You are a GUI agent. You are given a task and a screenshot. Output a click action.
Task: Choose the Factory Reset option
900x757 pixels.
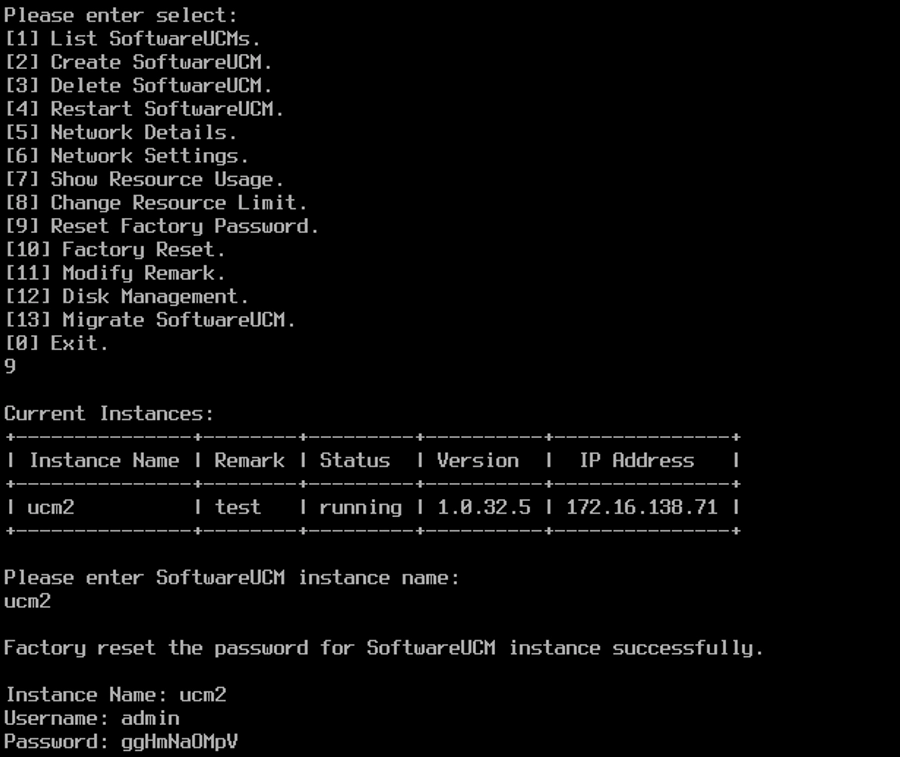pos(115,250)
